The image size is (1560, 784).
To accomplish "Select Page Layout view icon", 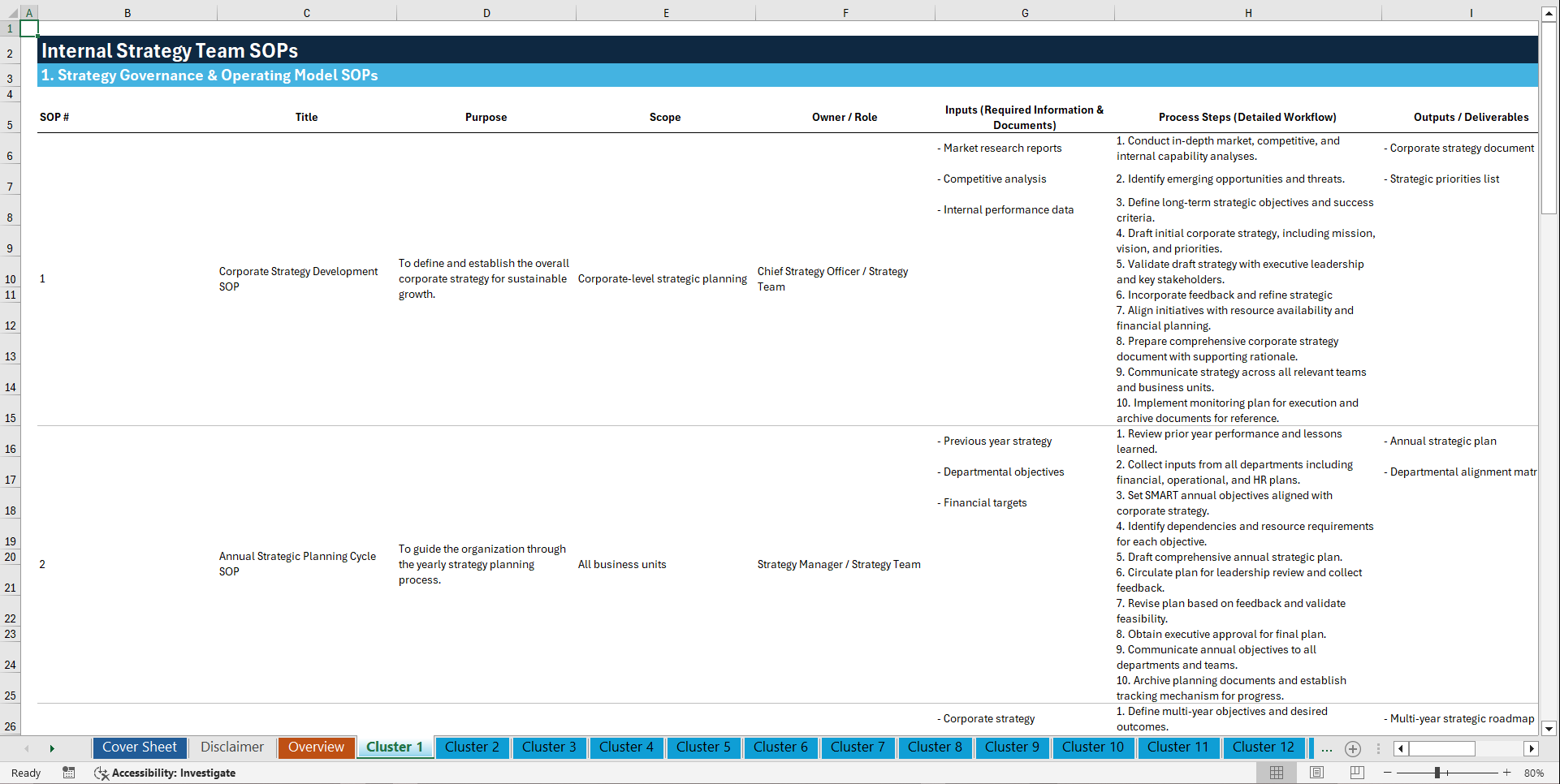I will (1316, 773).
